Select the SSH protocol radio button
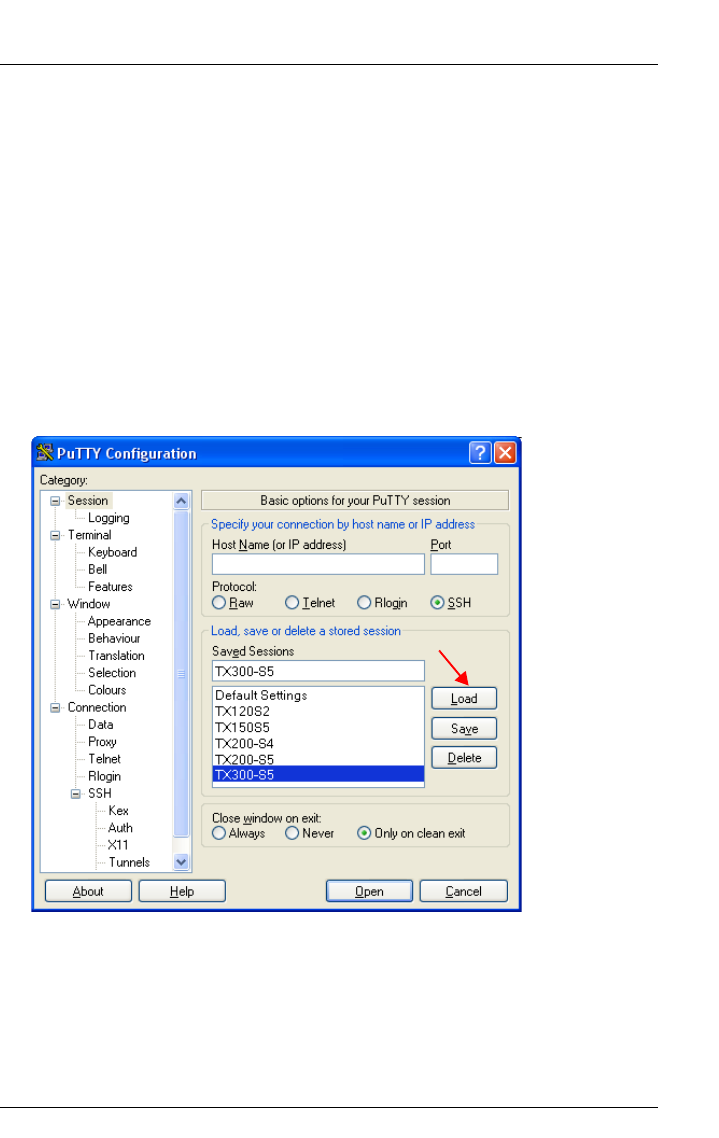Viewport: 719px width, 1138px height. tap(437, 602)
